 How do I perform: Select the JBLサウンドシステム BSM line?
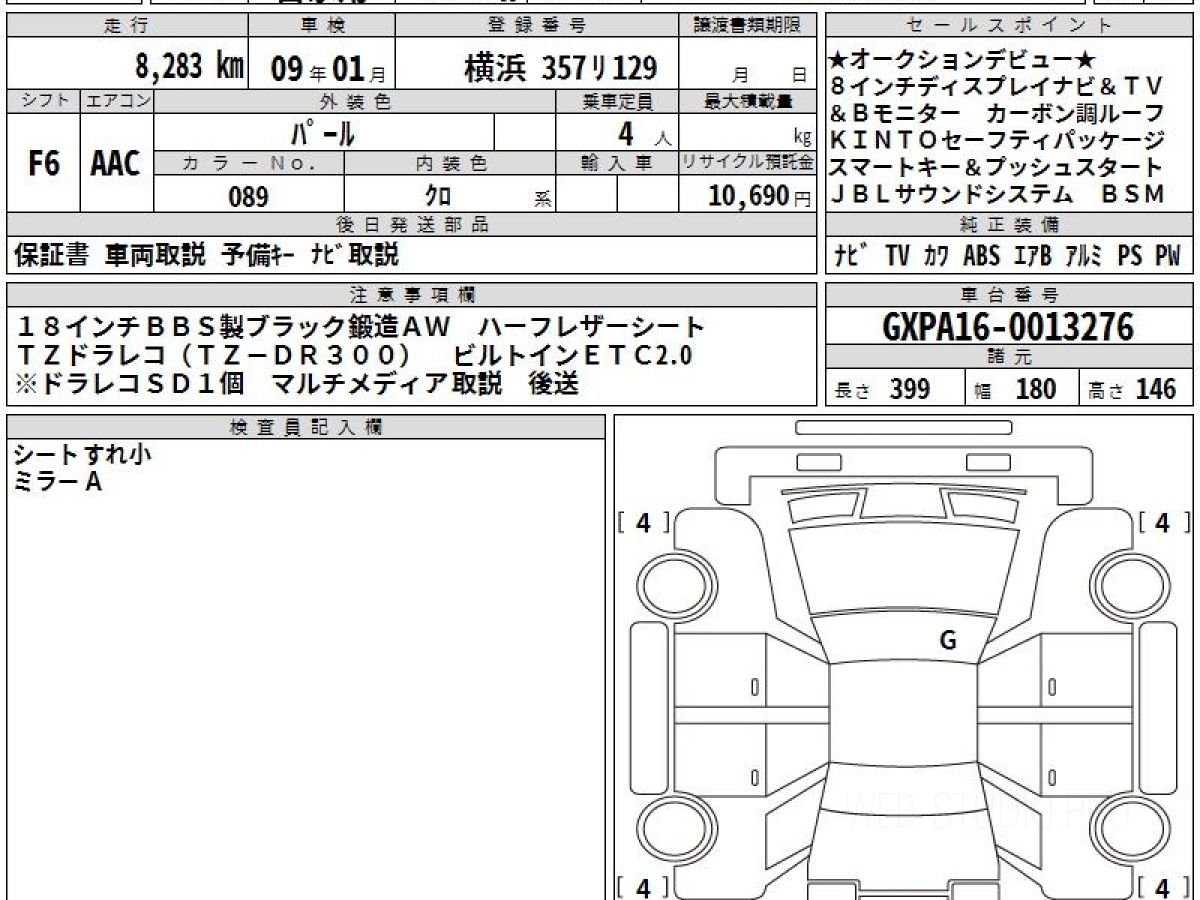point(998,194)
